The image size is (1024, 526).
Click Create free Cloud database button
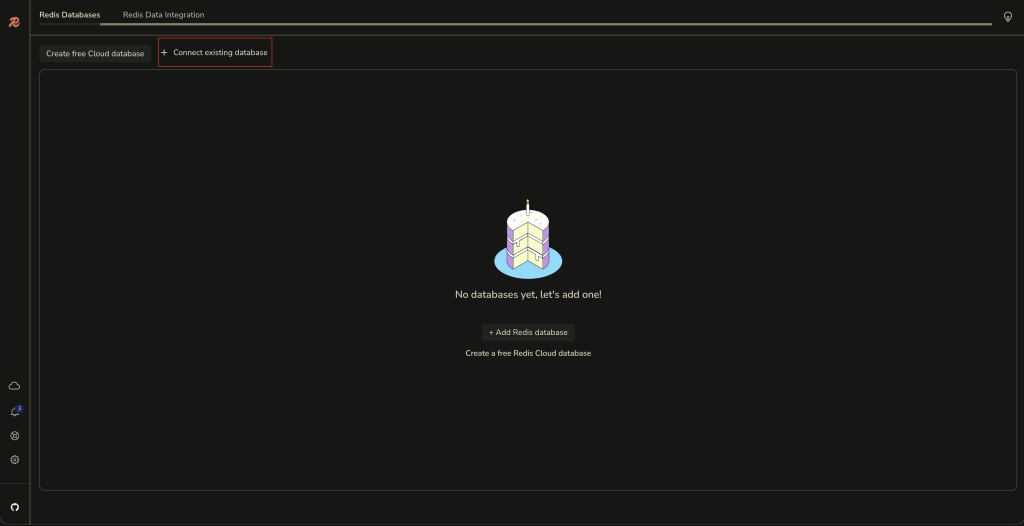coord(95,54)
